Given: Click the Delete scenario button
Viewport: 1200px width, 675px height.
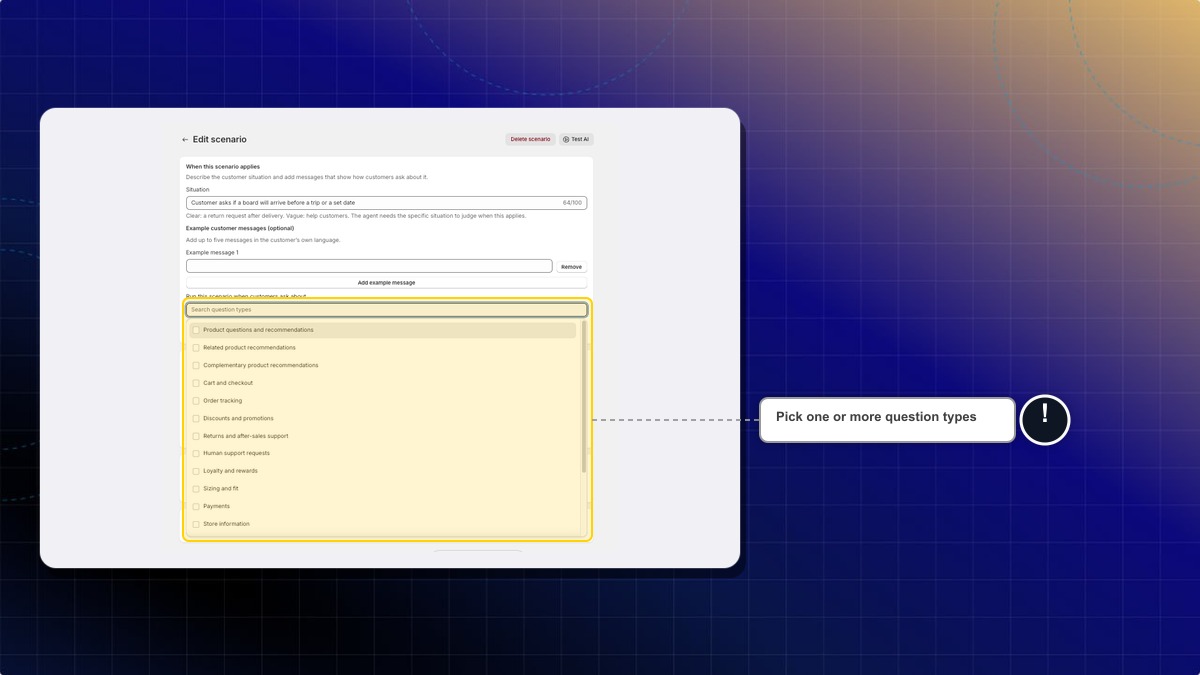Looking at the screenshot, I should [x=530, y=140].
